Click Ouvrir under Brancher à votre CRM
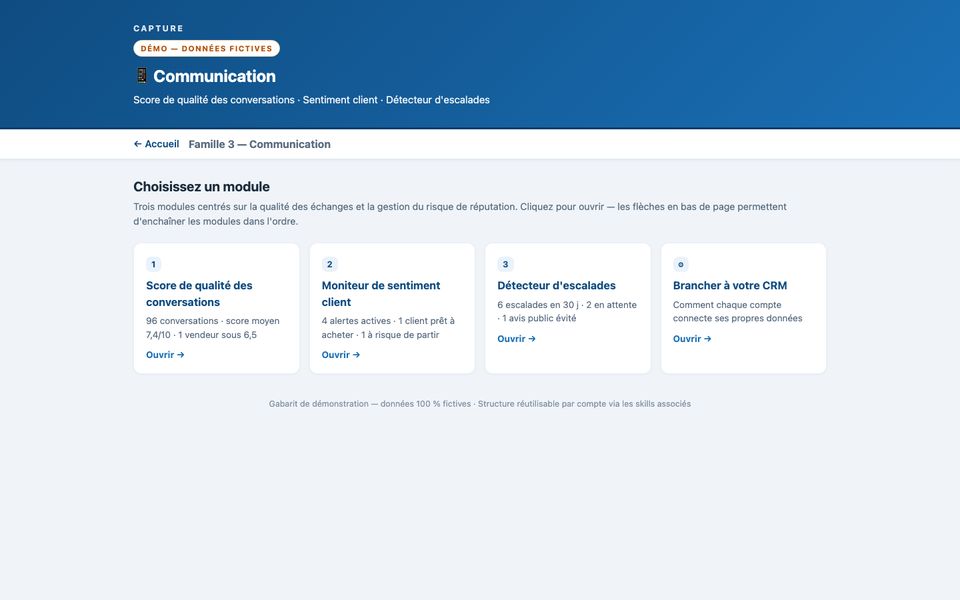Image resolution: width=960 pixels, height=600 pixels. pos(692,339)
